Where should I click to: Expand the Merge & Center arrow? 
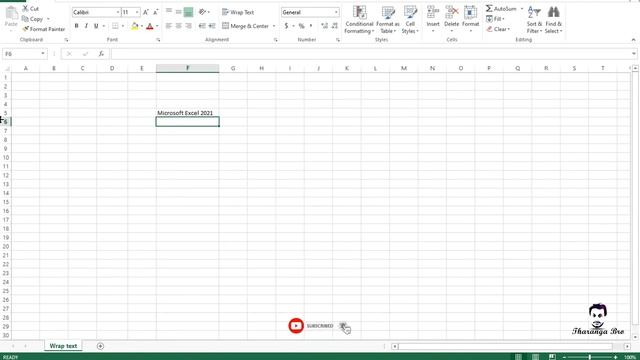pos(274,26)
